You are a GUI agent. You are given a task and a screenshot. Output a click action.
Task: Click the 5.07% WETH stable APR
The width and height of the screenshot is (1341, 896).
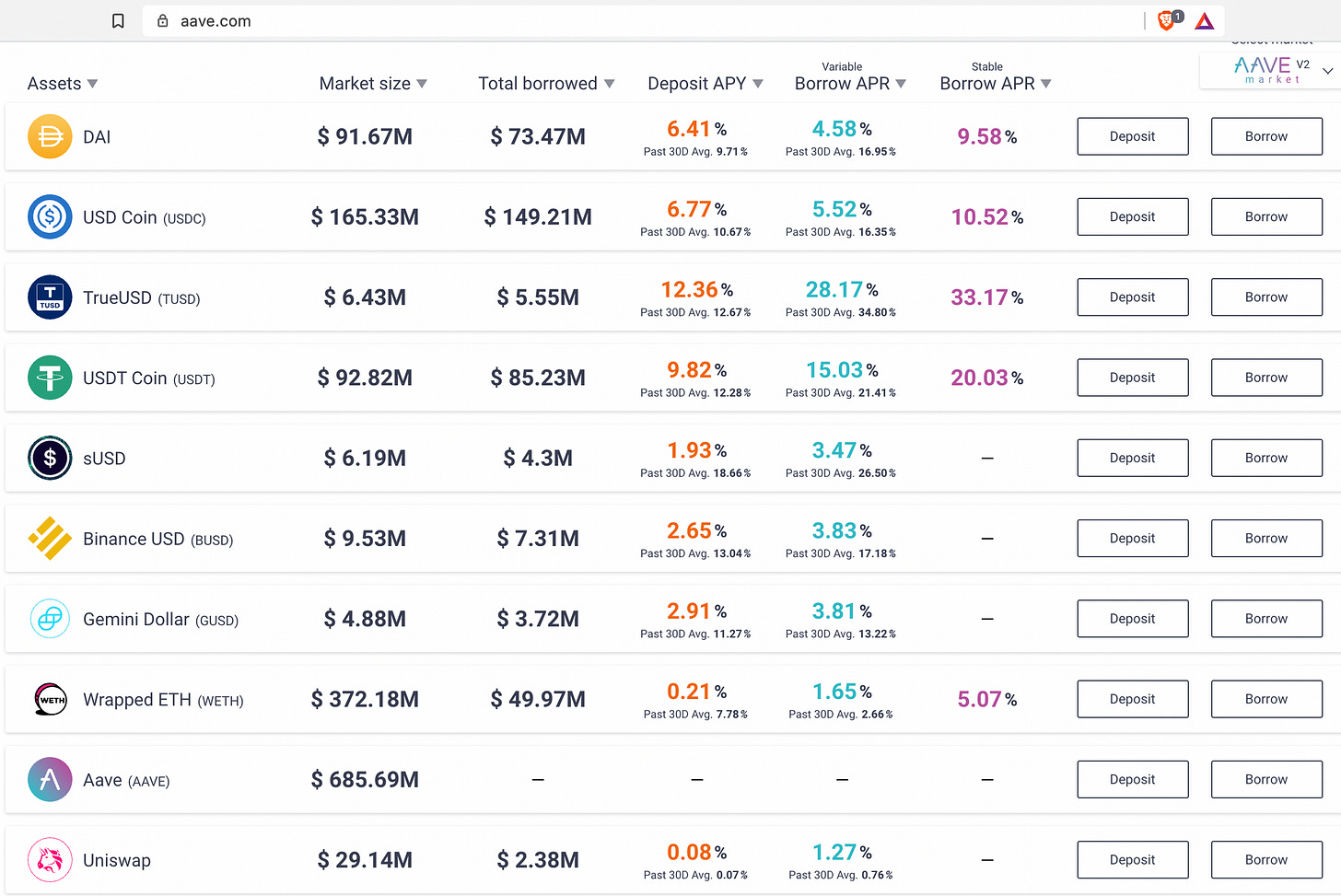click(x=987, y=700)
